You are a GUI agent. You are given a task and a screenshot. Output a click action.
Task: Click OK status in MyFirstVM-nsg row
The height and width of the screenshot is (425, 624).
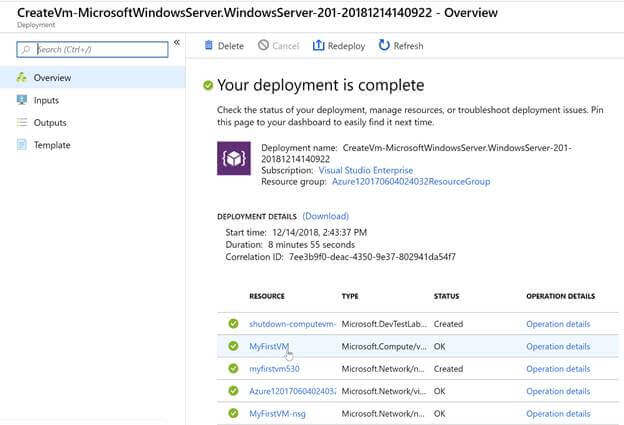click(439, 413)
